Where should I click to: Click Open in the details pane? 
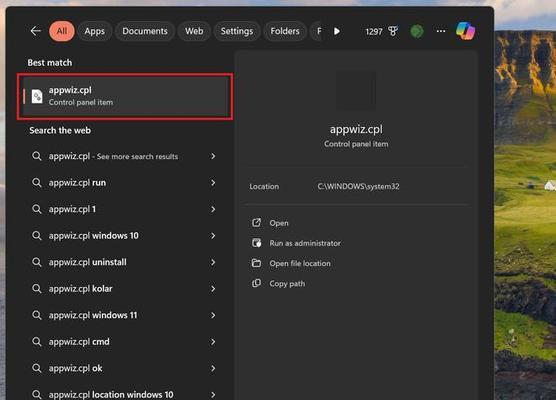click(x=279, y=223)
